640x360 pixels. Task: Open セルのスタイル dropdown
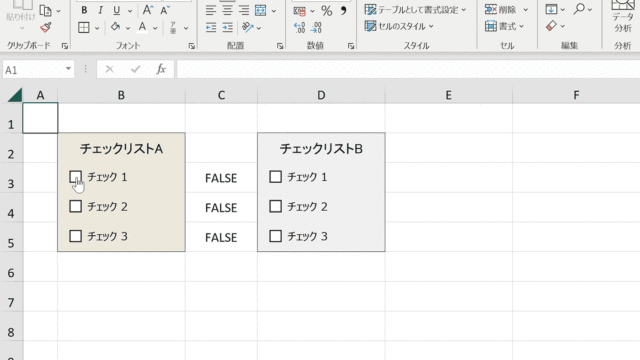coord(431,27)
